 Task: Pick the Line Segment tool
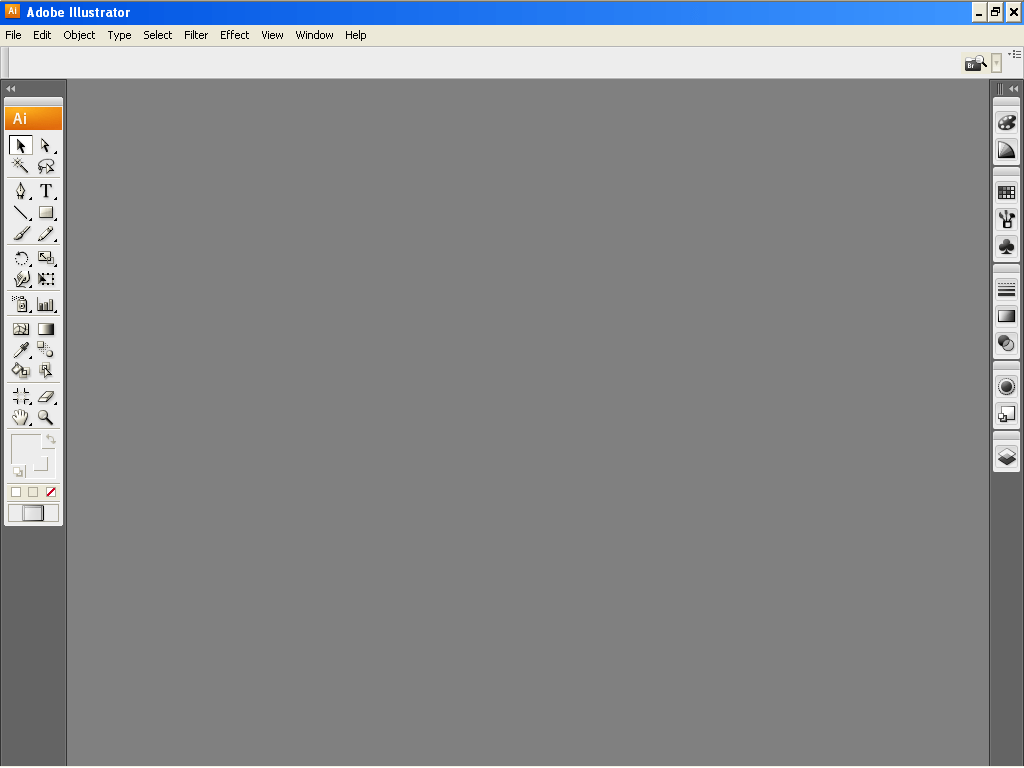(x=20, y=212)
